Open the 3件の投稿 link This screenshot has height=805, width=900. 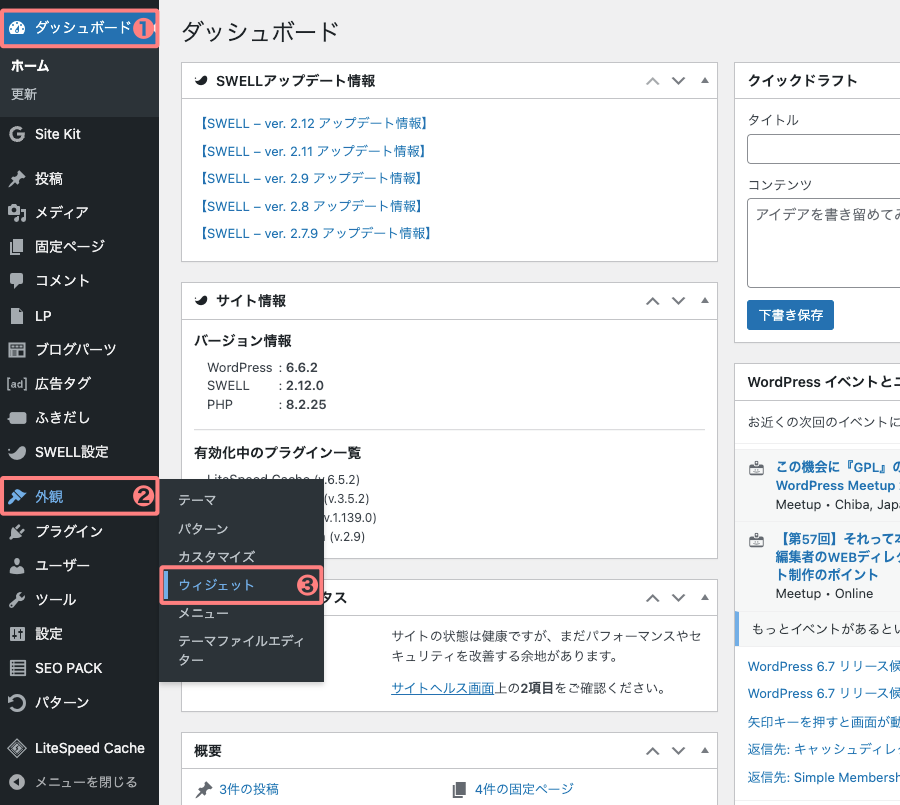click(x=249, y=789)
